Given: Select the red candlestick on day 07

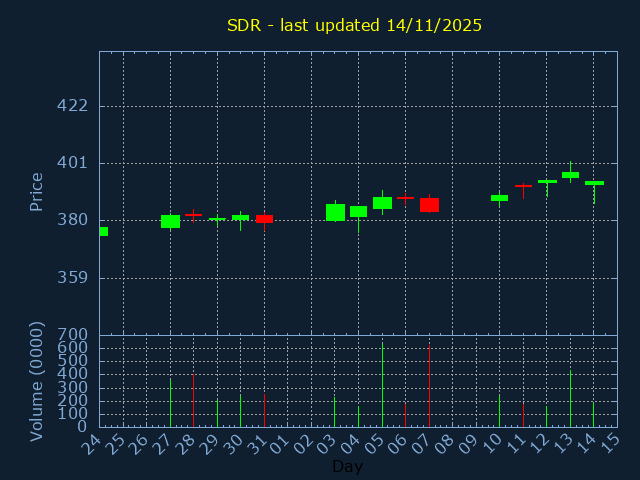Looking at the screenshot, I should [429, 204].
